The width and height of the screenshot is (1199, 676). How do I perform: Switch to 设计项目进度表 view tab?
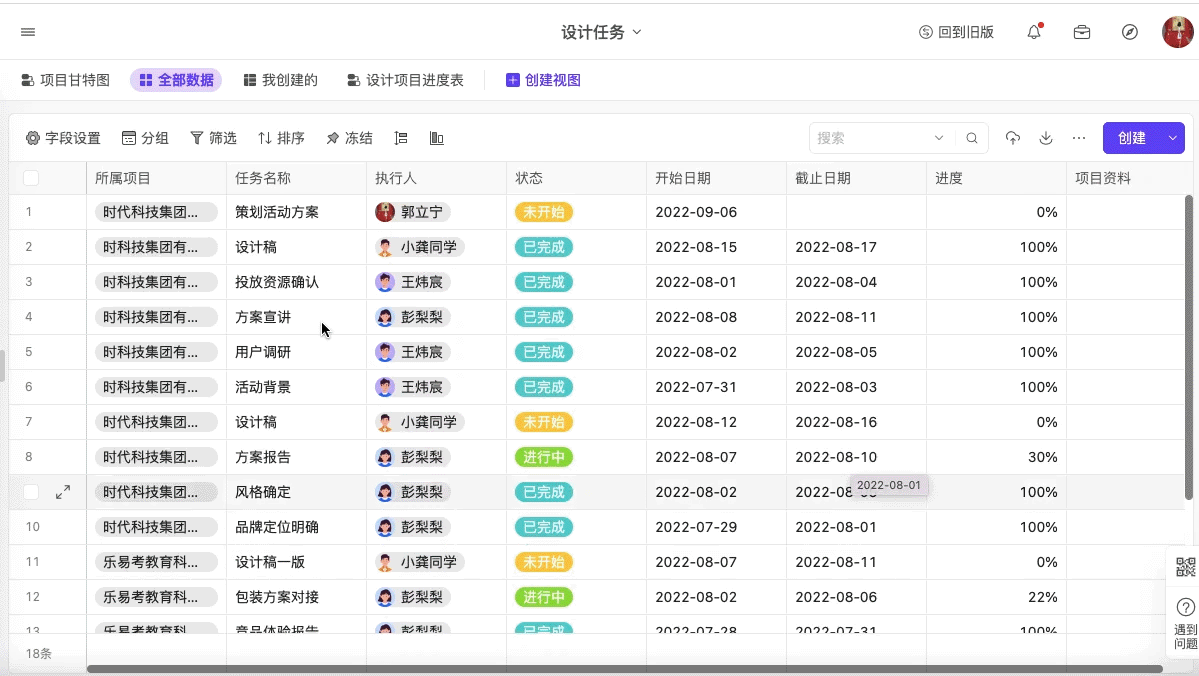tap(405, 80)
